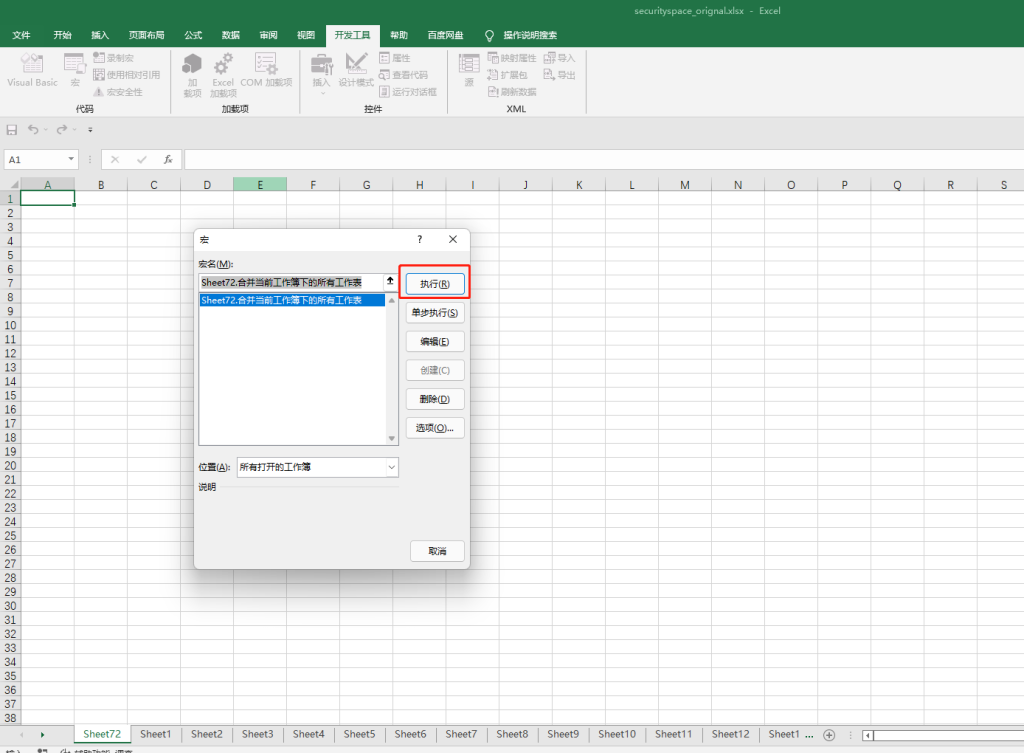Switch to Sheet1 tab
This screenshot has height=753, width=1024.
[x=155, y=734]
